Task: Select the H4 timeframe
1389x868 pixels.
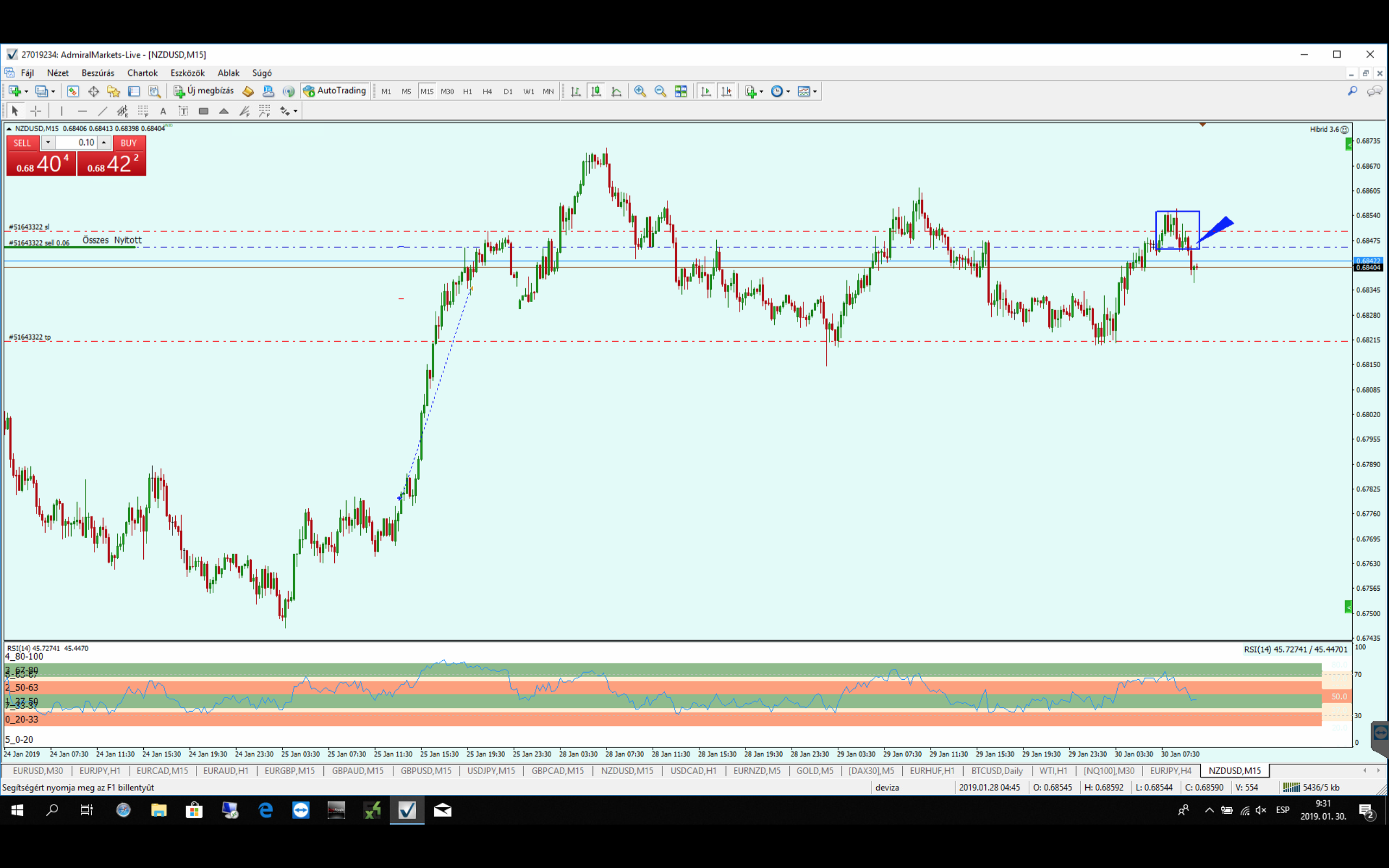Action: pyautogui.click(x=487, y=91)
